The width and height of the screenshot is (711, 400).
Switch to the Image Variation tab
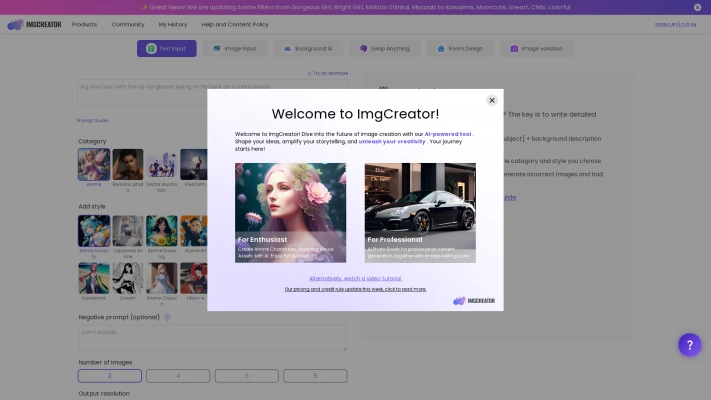point(536,49)
